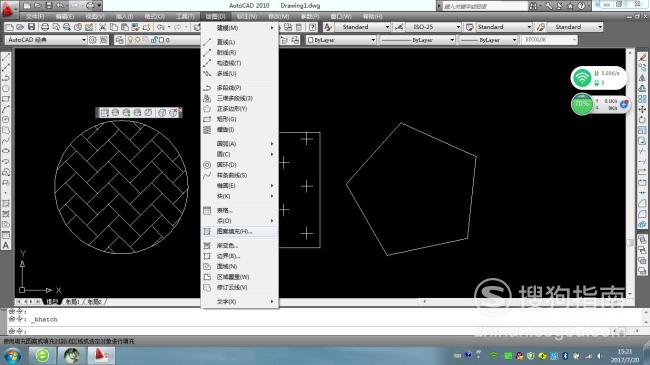Viewport: 650px width, 365px height.
Task: Click the Help question-mark toolbar icon
Action: (x=313, y=27)
